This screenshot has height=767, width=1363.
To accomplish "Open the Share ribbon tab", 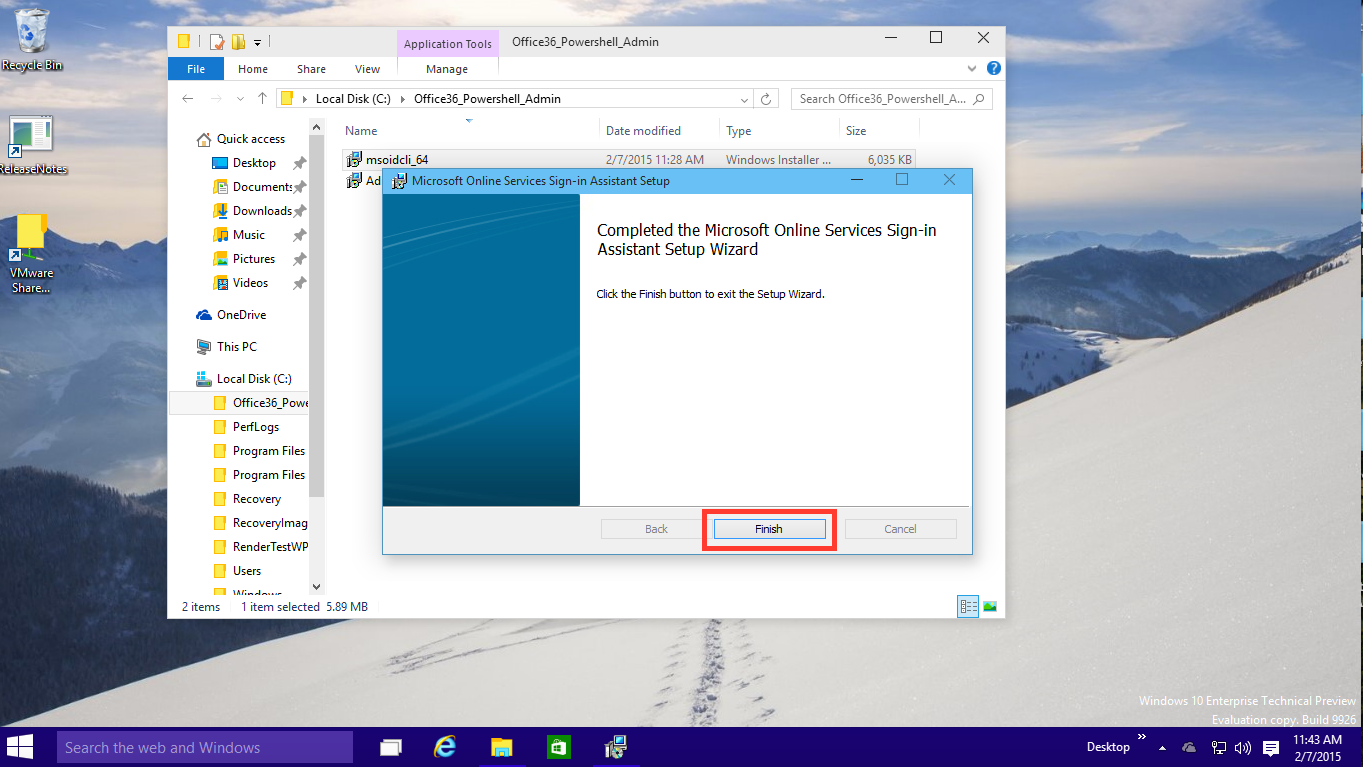I will point(311,69).
